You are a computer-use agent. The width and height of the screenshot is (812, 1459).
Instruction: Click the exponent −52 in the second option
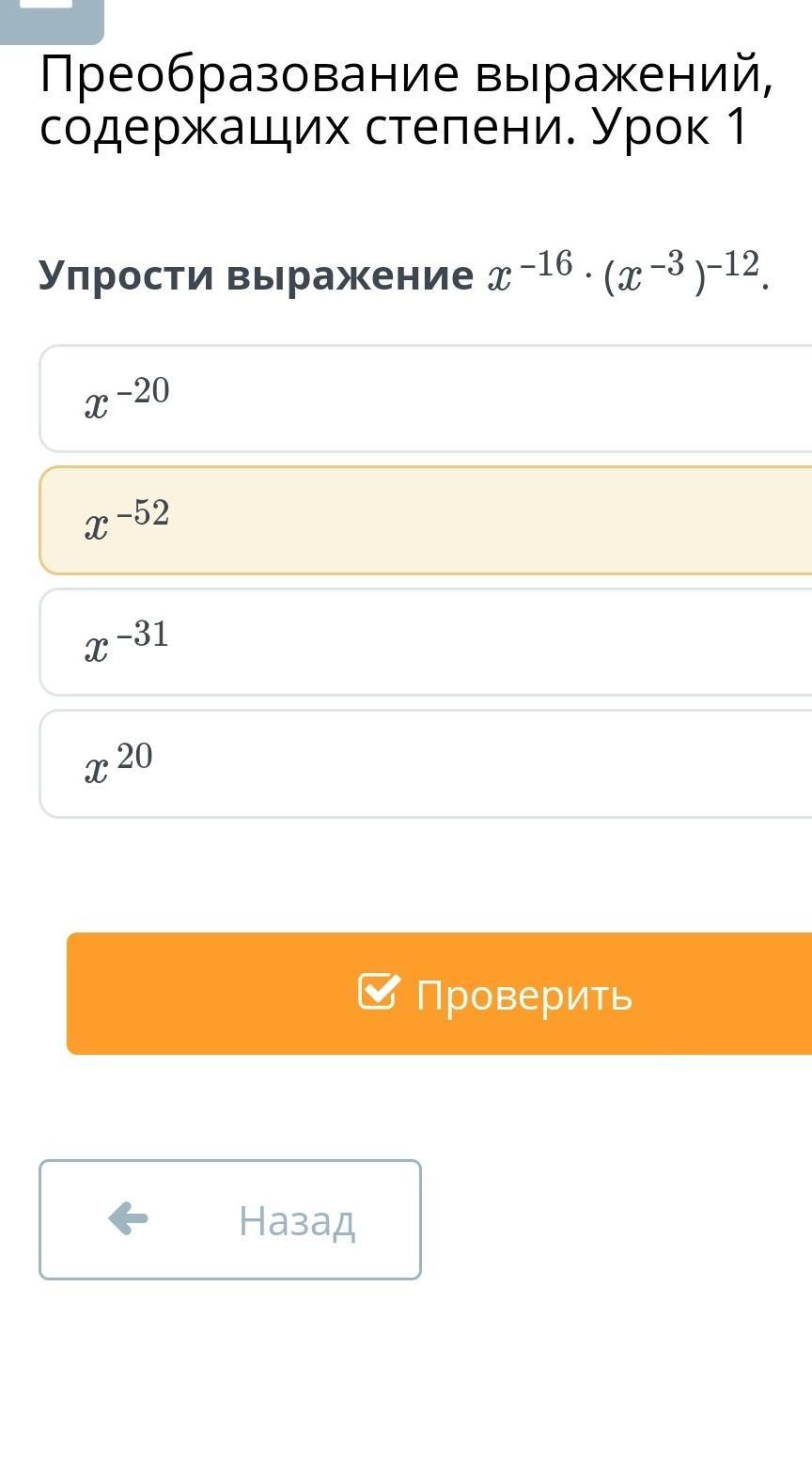coord(144,512)
